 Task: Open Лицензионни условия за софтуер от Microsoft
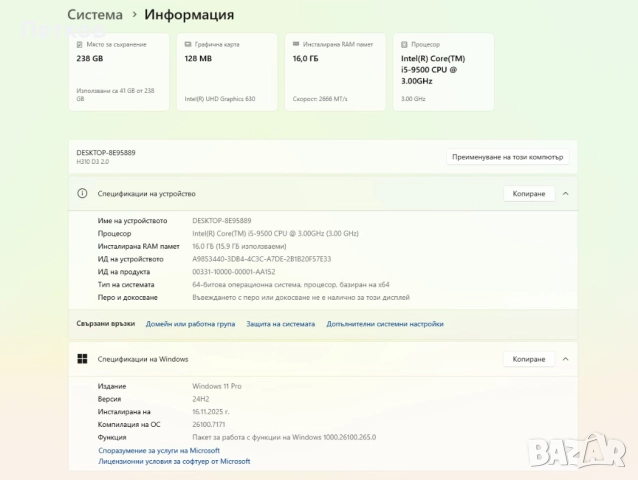point(174,461)
